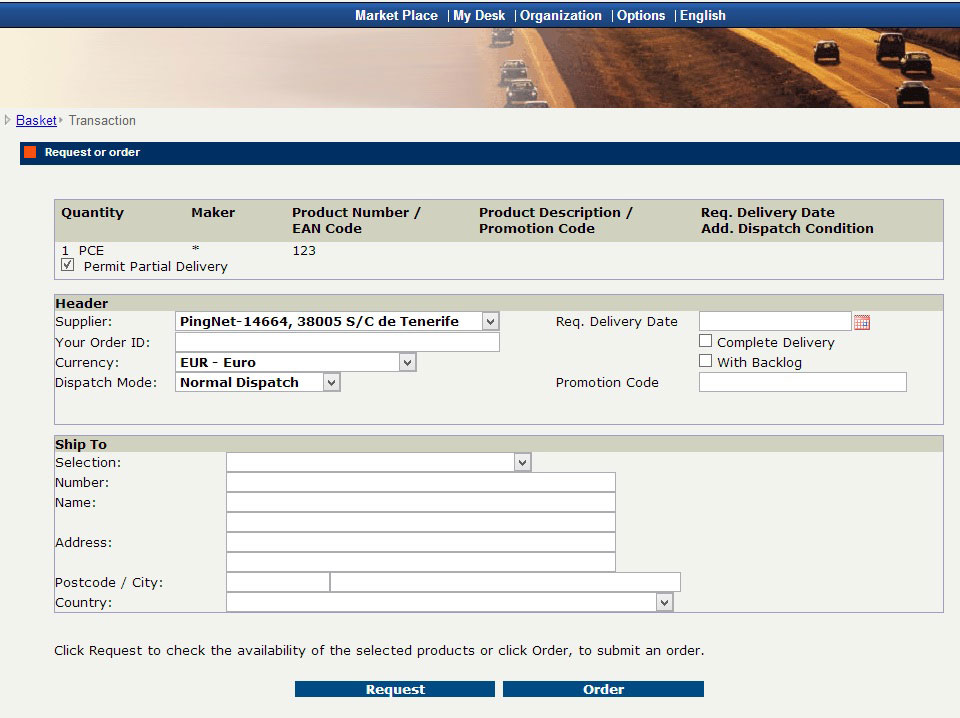The height and width of the screenshot is (718, 960).
Task: Enable Complete Delivery checkbox
Action: [x=705, y=341]
